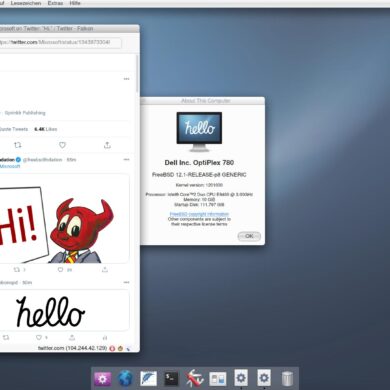Click the 'Kernel version' line
The image size is (390, 390).
pos(199,185)
